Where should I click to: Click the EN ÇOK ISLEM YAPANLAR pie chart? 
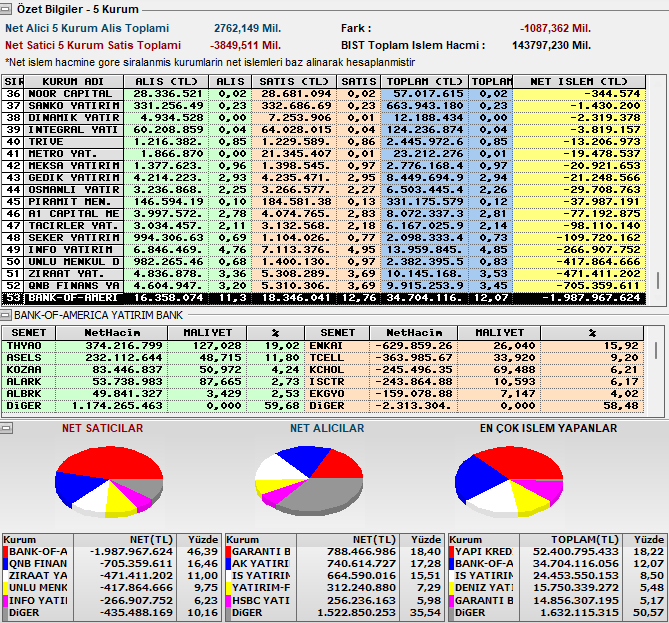click(509, 481)
